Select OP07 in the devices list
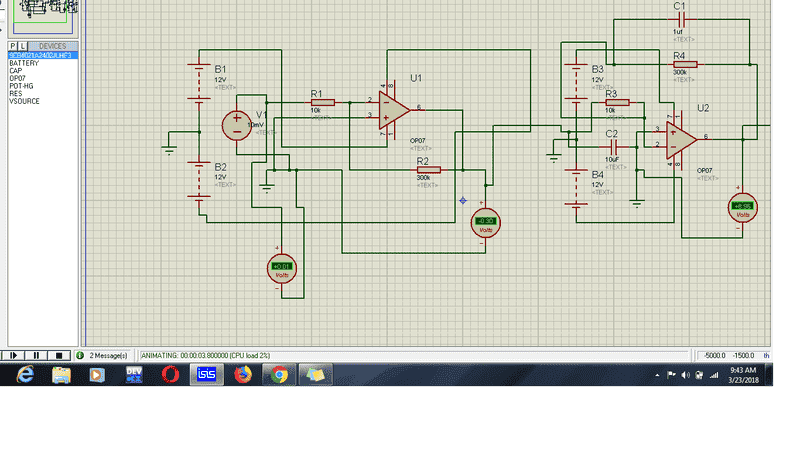This screenshot has width=800, height=450. click(x=17, y=78)
